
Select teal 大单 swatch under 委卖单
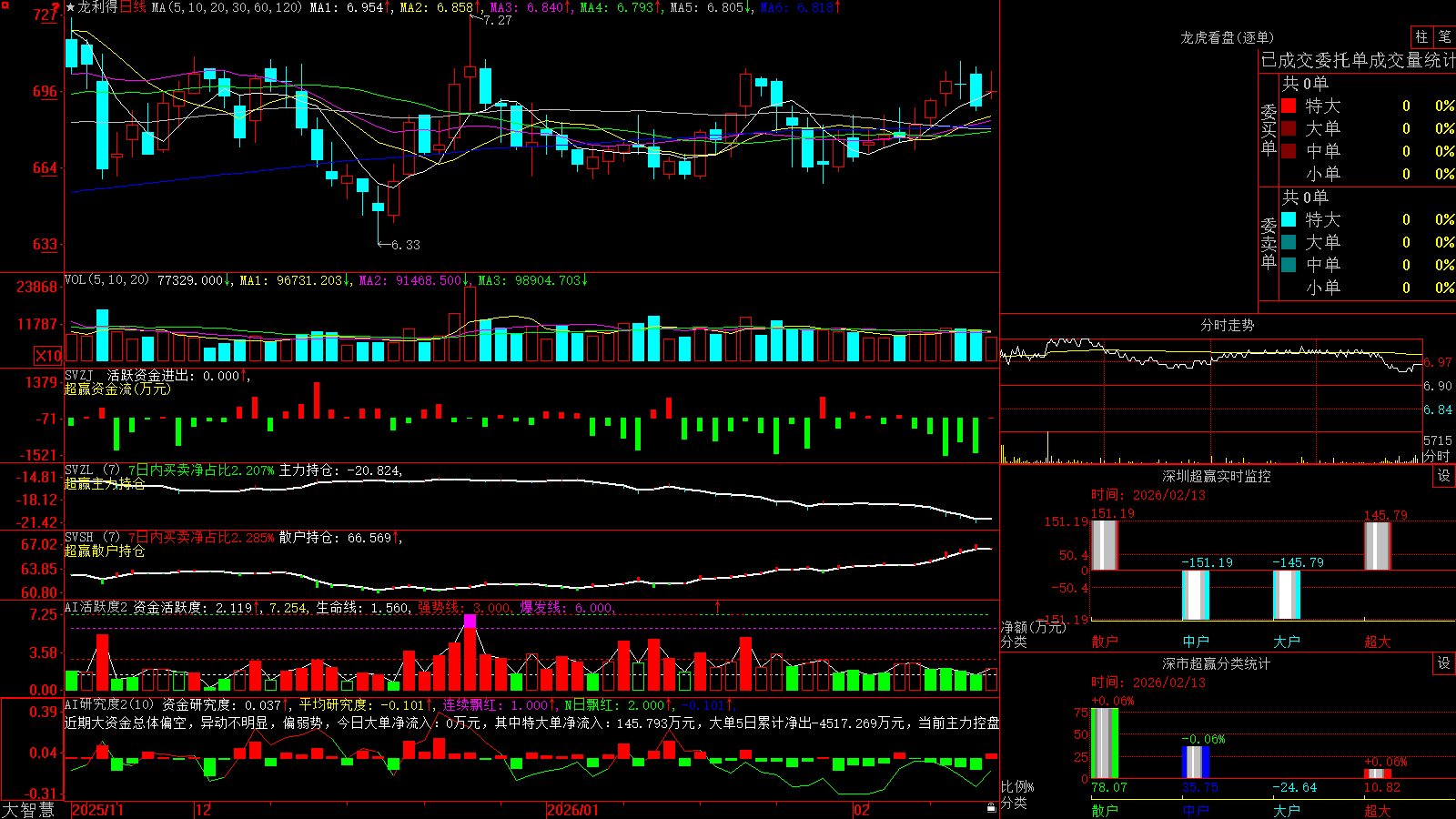1289,242
